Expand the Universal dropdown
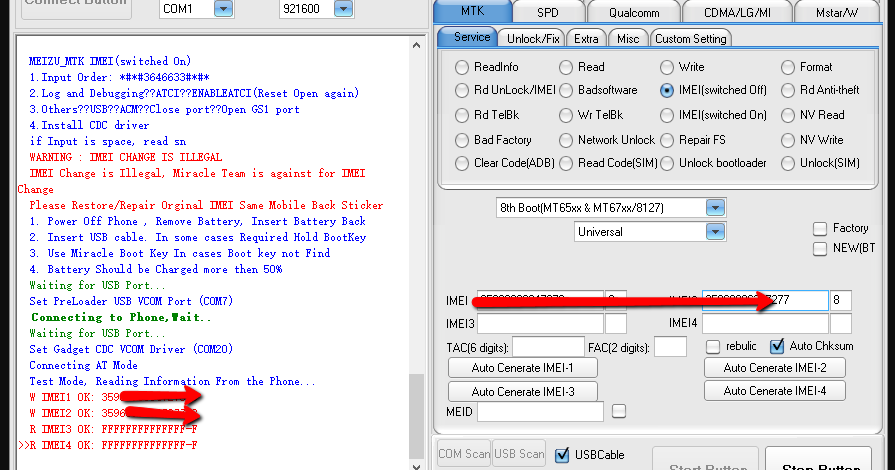This screenshot has width=895, height=470. tap(715, 232)
